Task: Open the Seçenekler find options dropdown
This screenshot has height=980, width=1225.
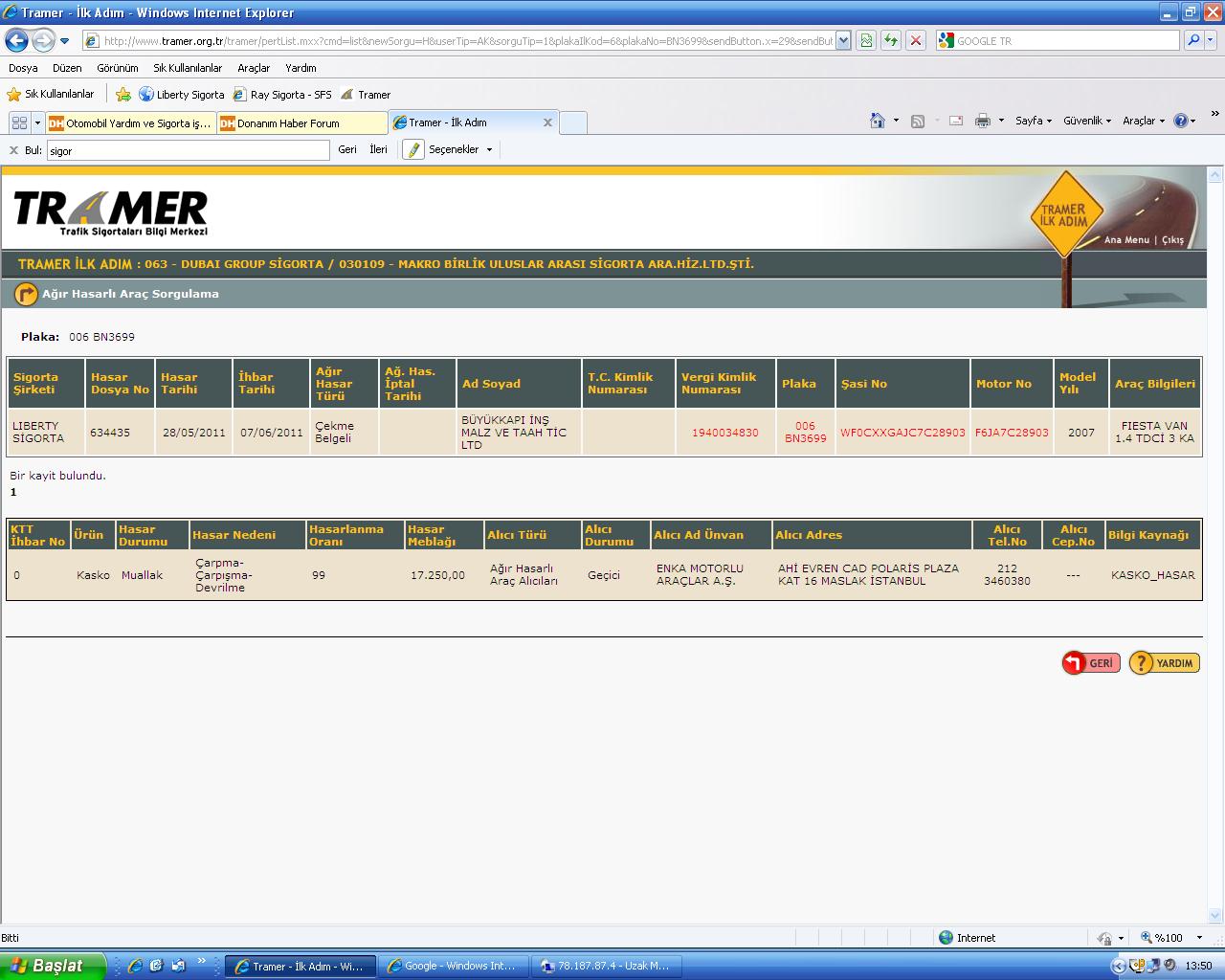Action: 460,149
